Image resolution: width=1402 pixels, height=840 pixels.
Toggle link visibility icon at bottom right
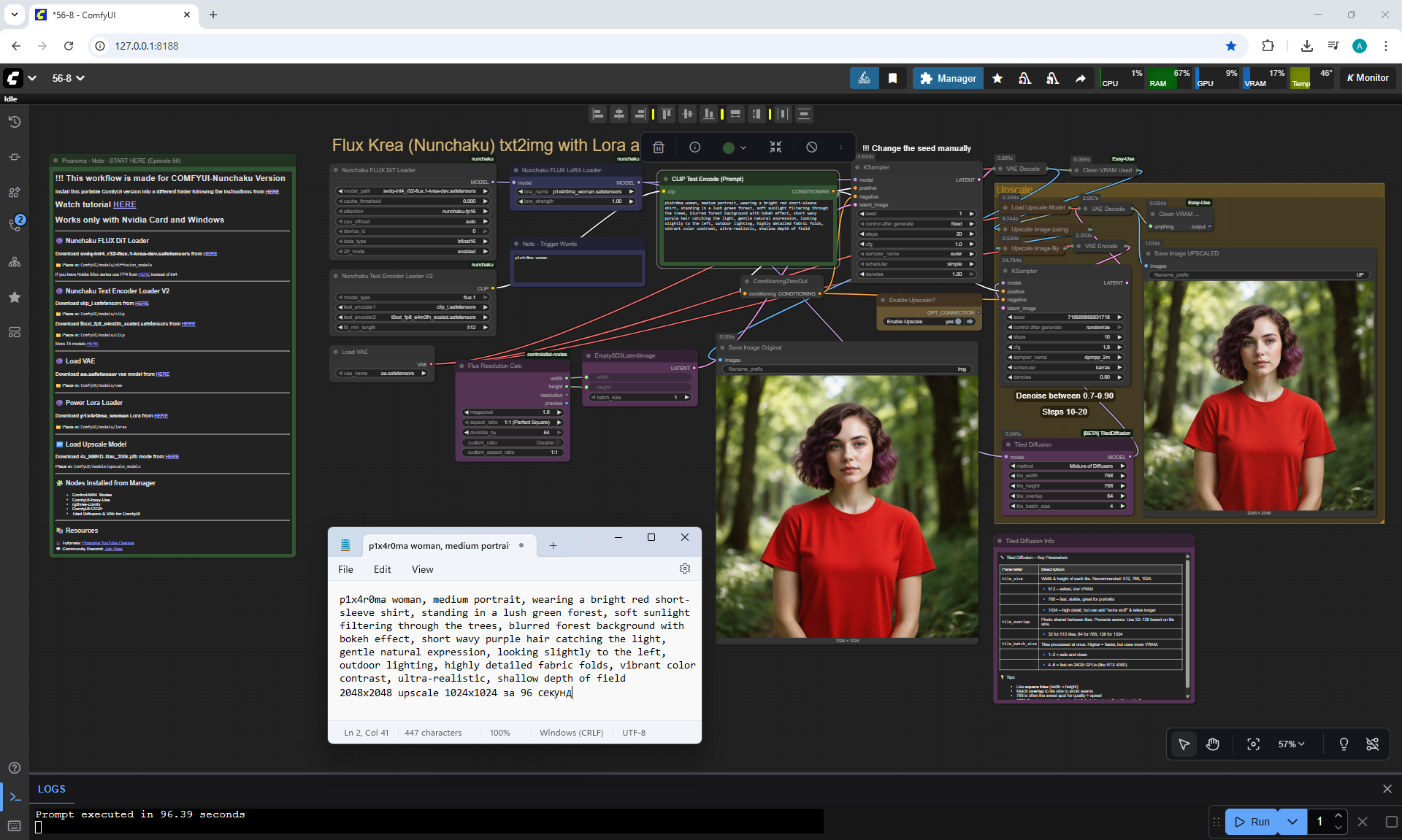(1372, 744)
